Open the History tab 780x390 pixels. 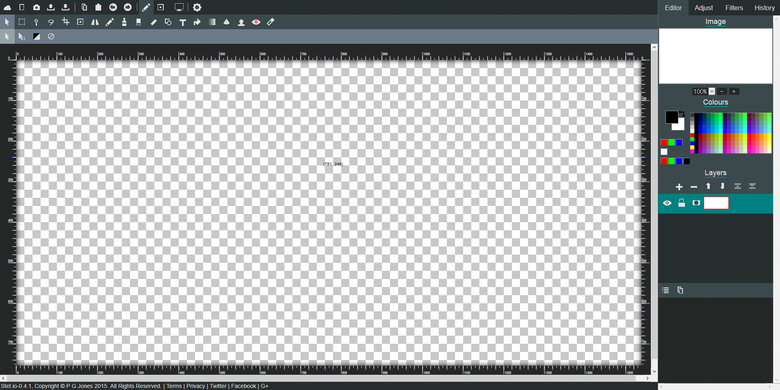point(764,7)
